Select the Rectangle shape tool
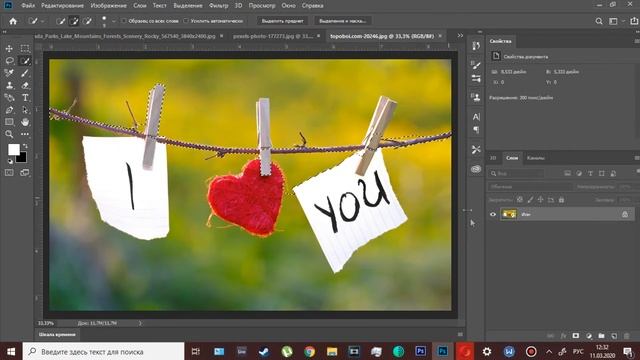Image resolution: width=640 pixels, height=360 pixels. (x=9, y=122)
